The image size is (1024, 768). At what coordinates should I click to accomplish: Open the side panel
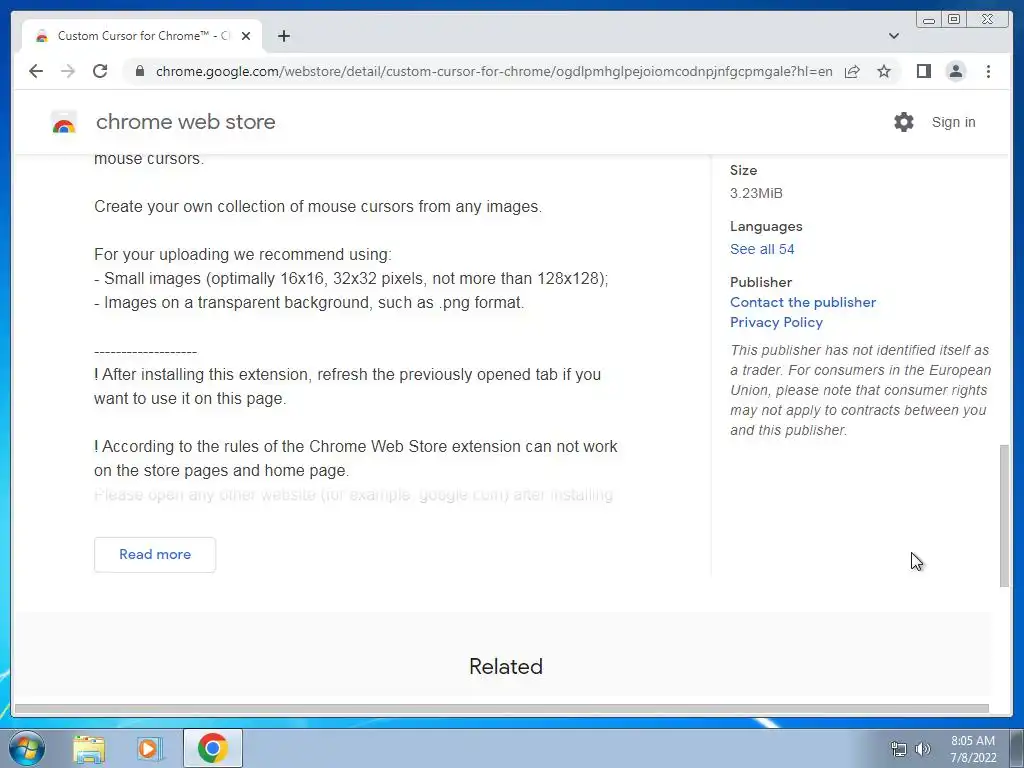(x=923, y=71)
